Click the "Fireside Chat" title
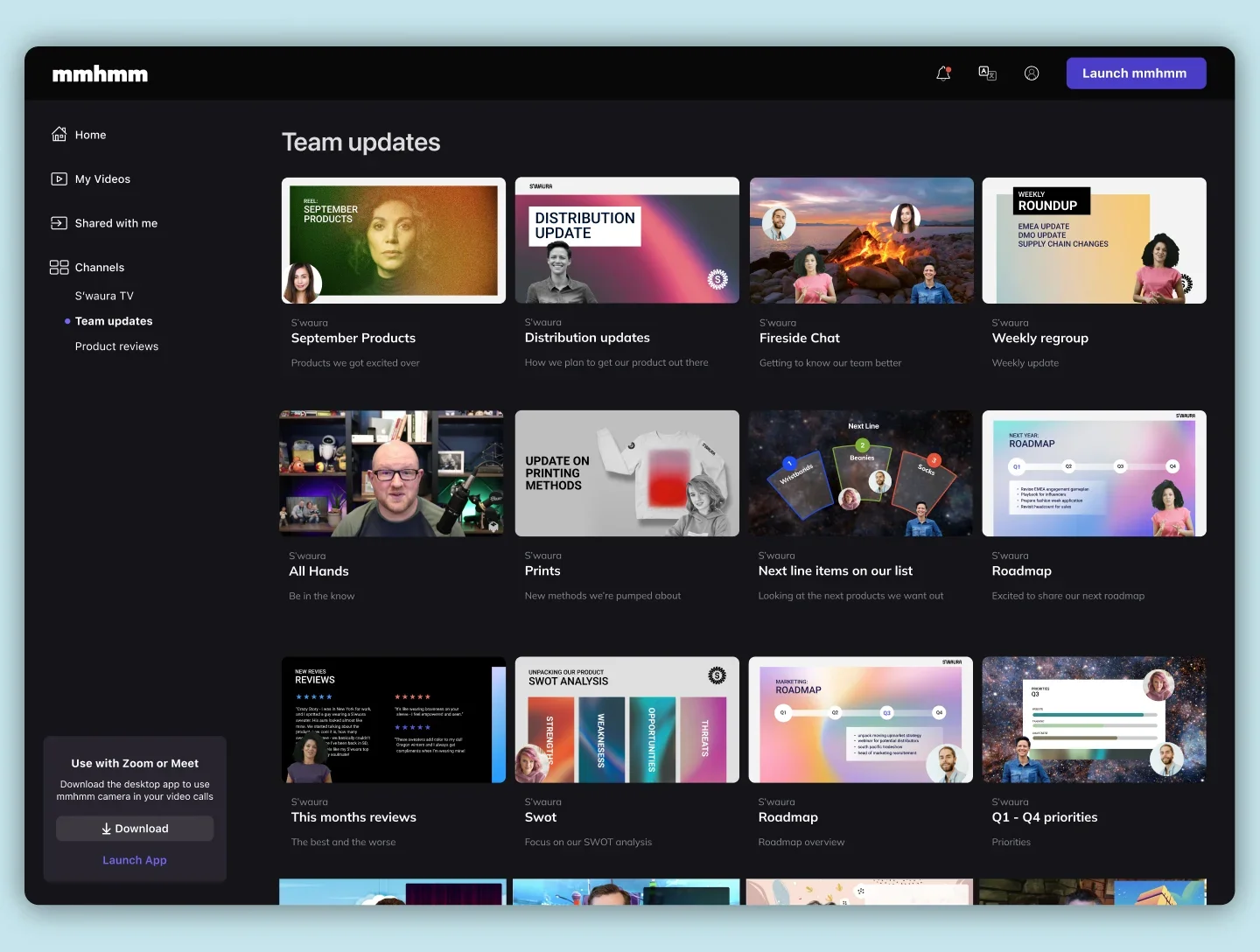The image size is (1260, 952). click(800, 339)
